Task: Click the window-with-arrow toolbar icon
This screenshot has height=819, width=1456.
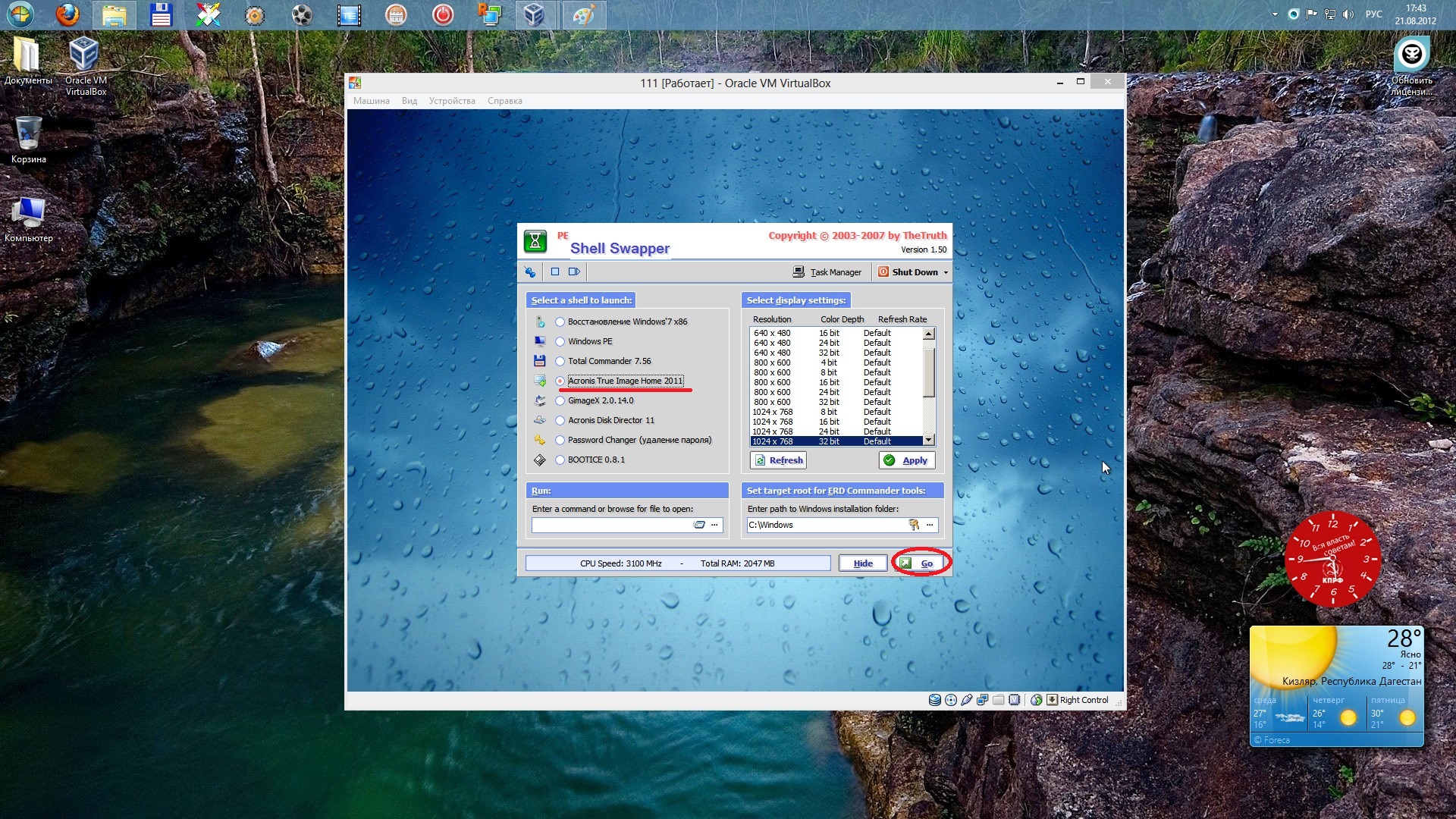Action: pyautogui.click(x=574, y=272)
